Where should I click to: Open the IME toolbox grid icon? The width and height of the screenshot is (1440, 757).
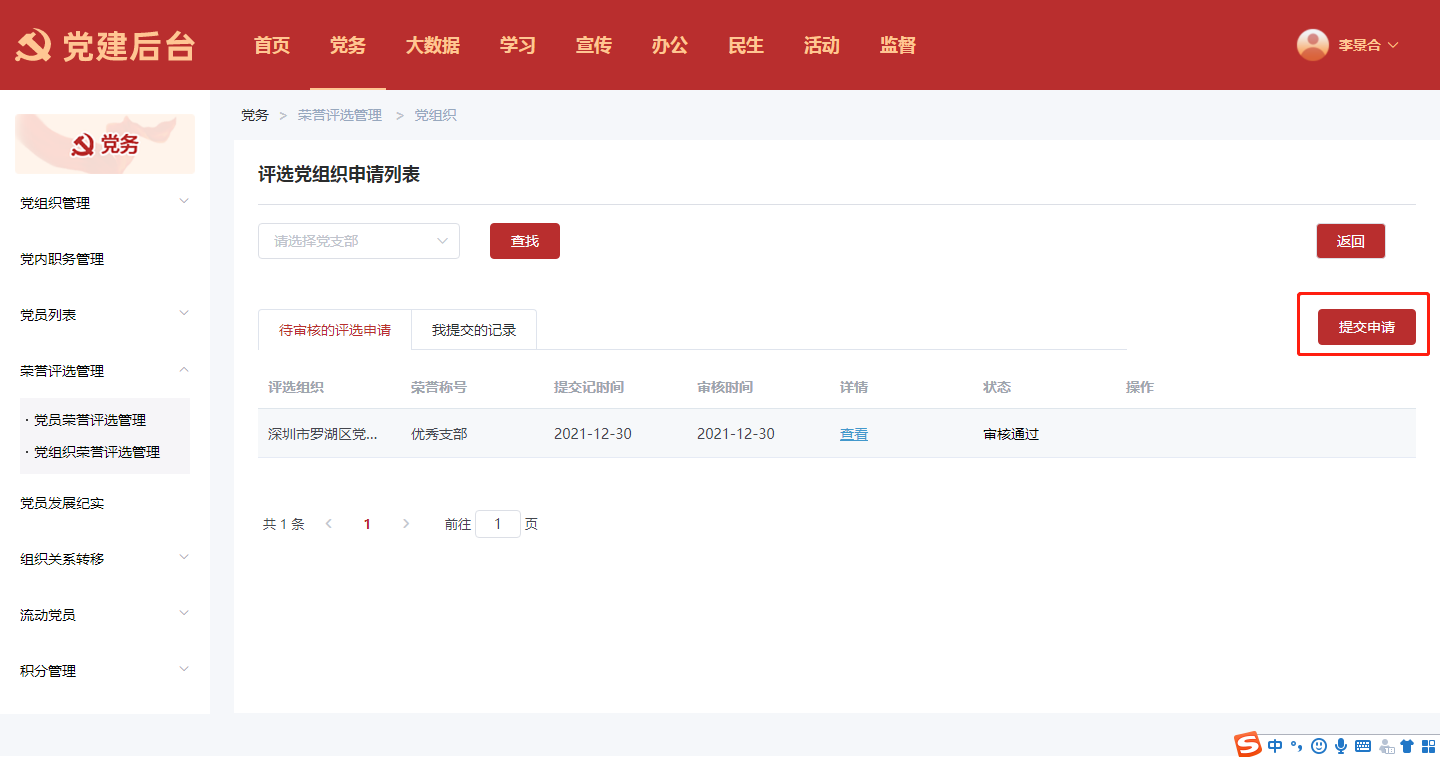pyautogui.click(x=1428, y=746)
